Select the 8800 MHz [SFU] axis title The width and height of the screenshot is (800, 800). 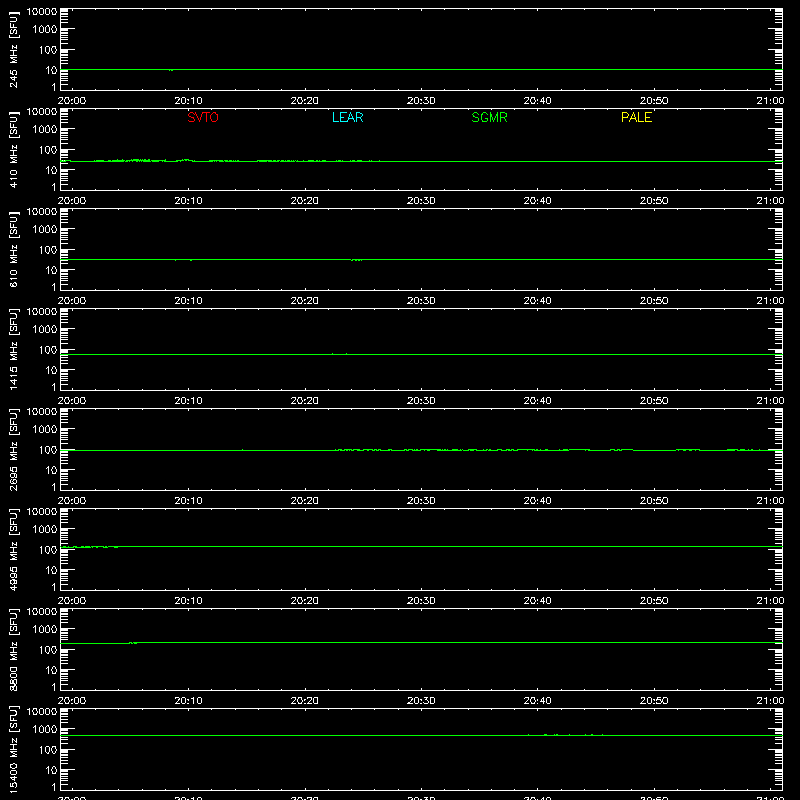click(14, 649)
